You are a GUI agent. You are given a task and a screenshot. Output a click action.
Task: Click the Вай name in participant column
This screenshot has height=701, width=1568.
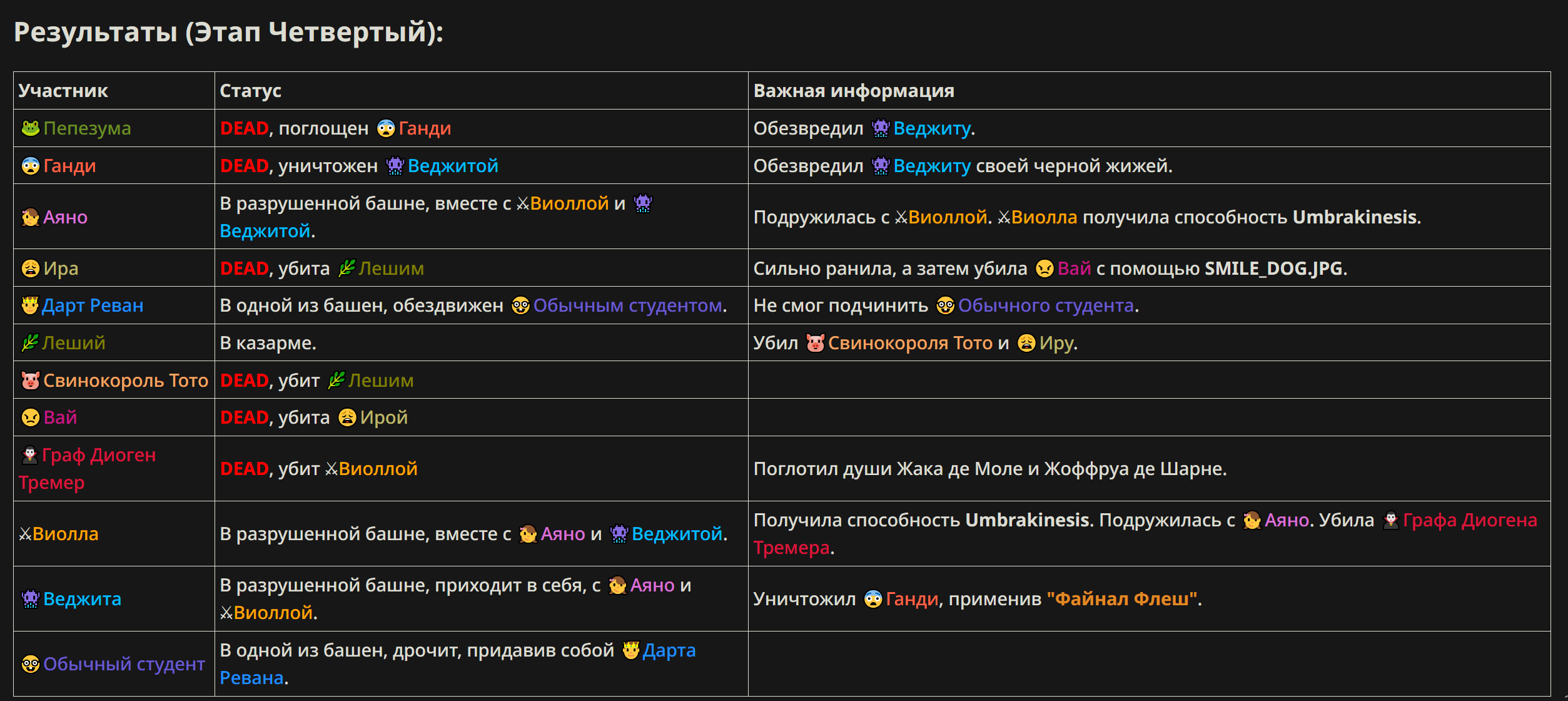[x=60, y=417]
